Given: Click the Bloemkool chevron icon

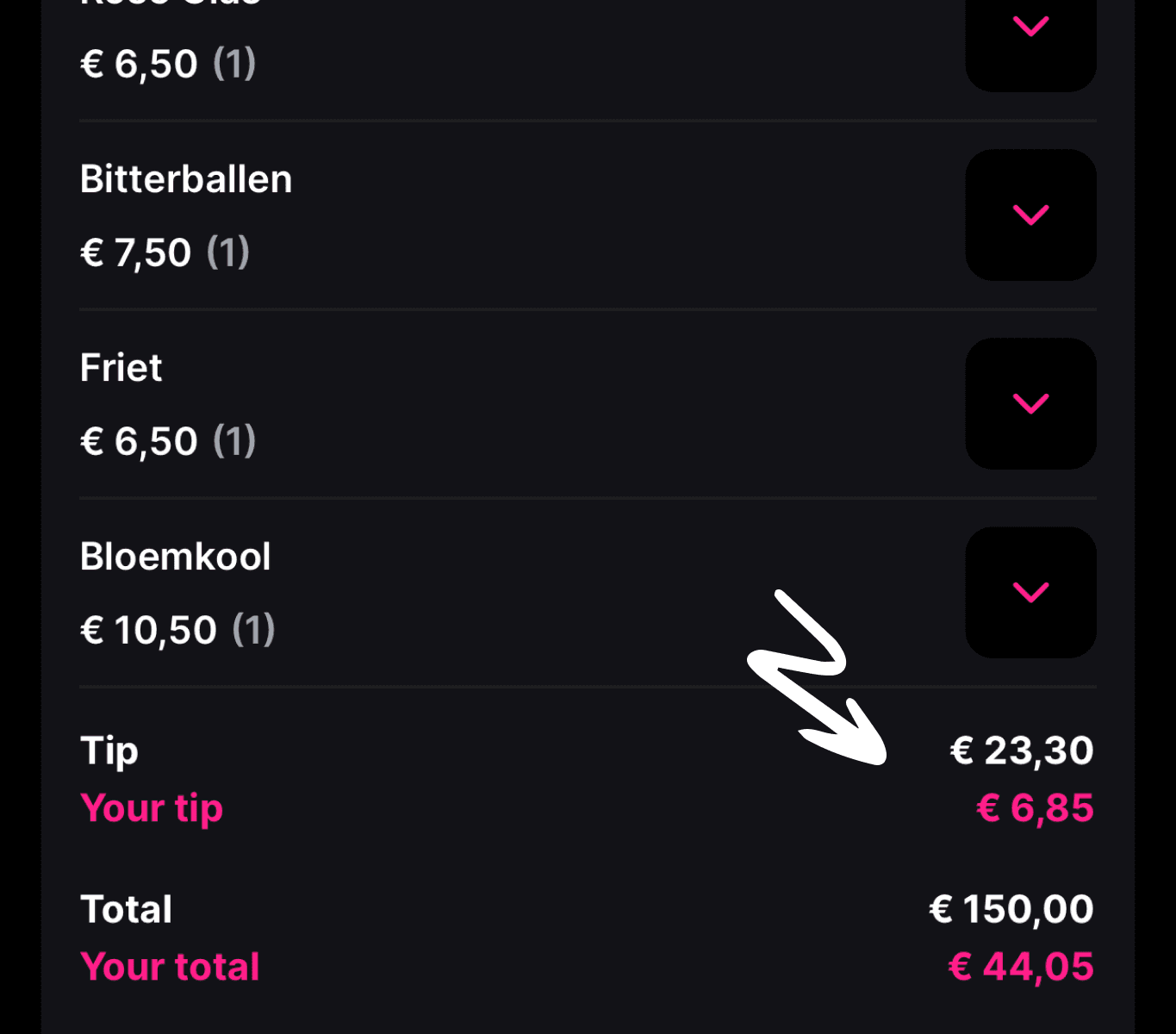Looking at the screenshot, I should pyautogui.click(x=1030, y=592).
